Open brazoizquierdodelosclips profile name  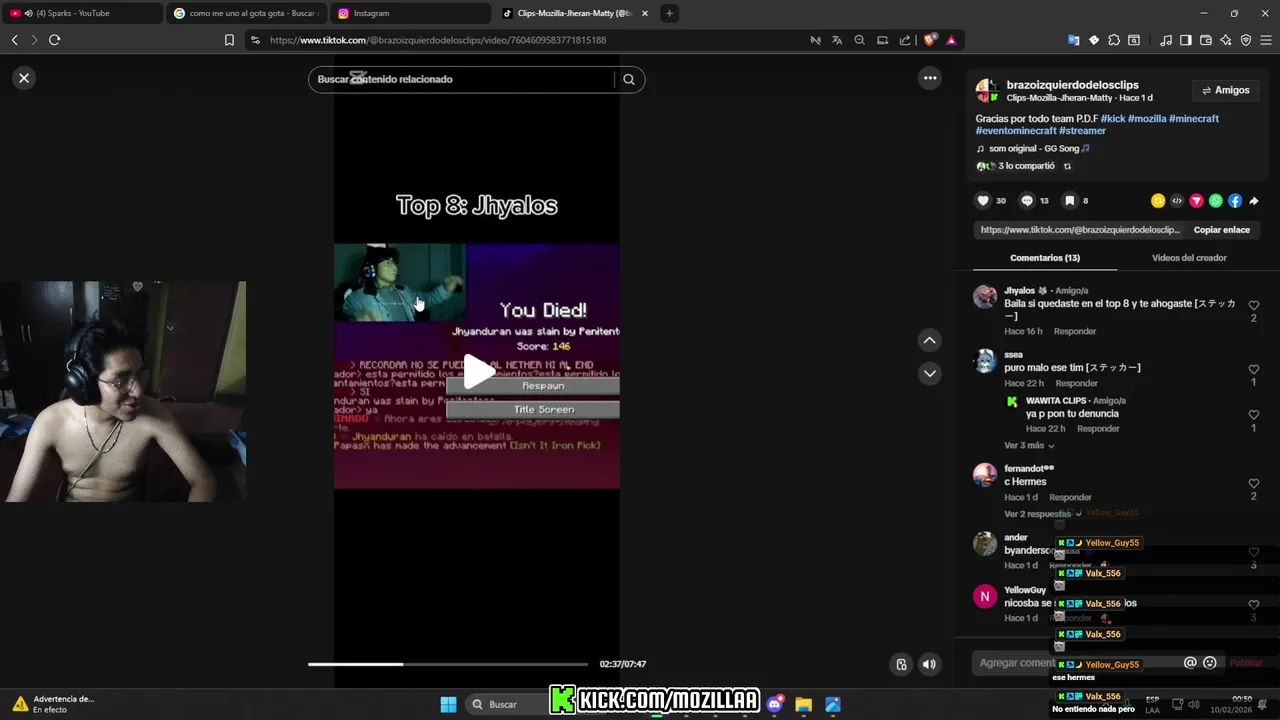coord(1072,85)
